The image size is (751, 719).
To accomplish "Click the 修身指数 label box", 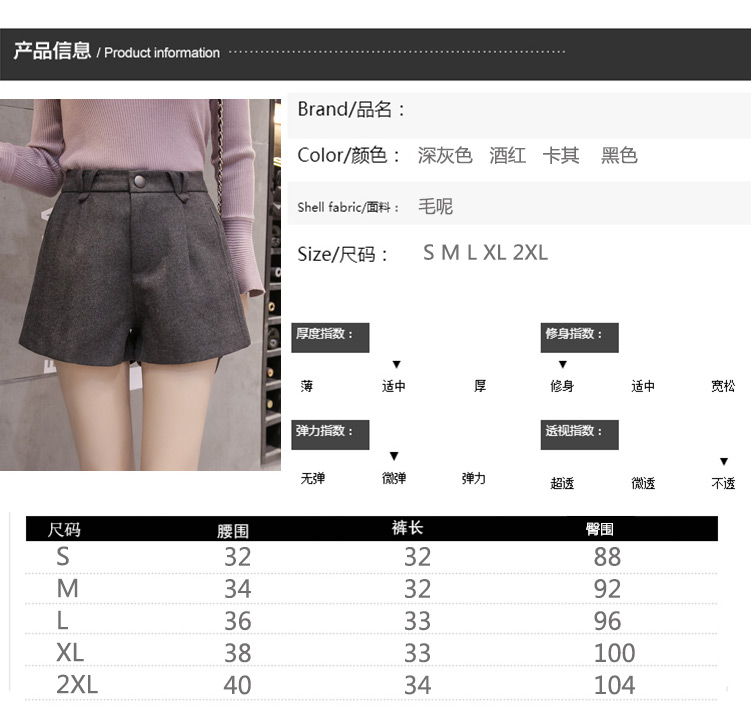I will [579, 337].
